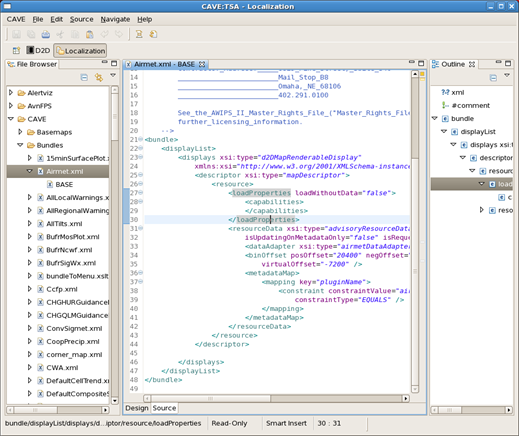Select the Airmet.xml file icon in tree
Viewport: 519px width, 436px height.
[x=40, y=171]
